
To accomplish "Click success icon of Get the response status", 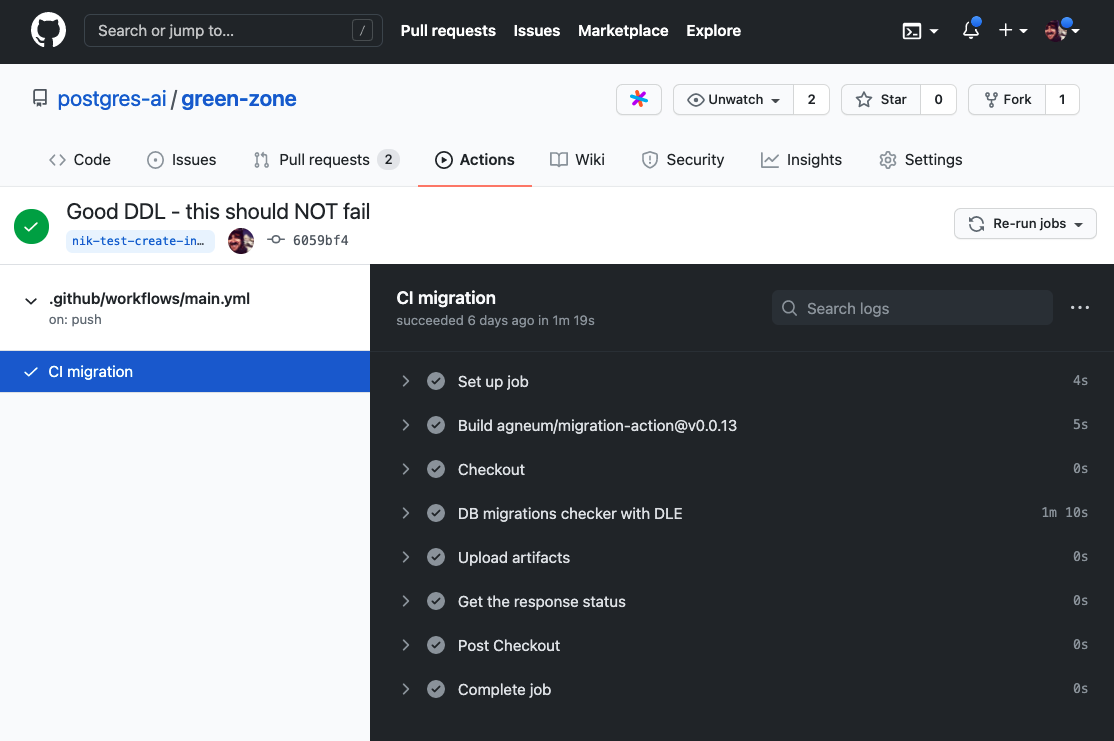I will click(436, 602).
